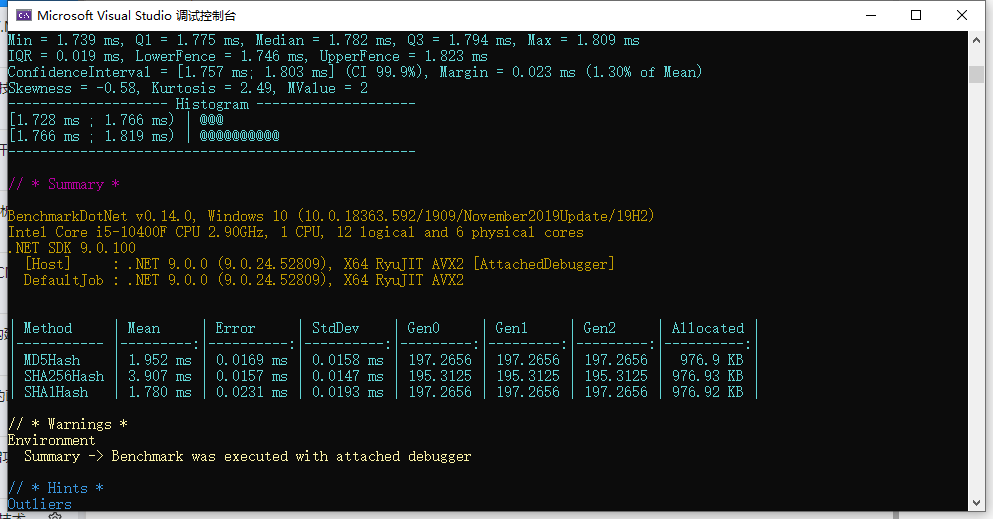Viewport: 993px width, 519px height.
Task: Click the SHA256Hash method name
Action: pos(64,376)
